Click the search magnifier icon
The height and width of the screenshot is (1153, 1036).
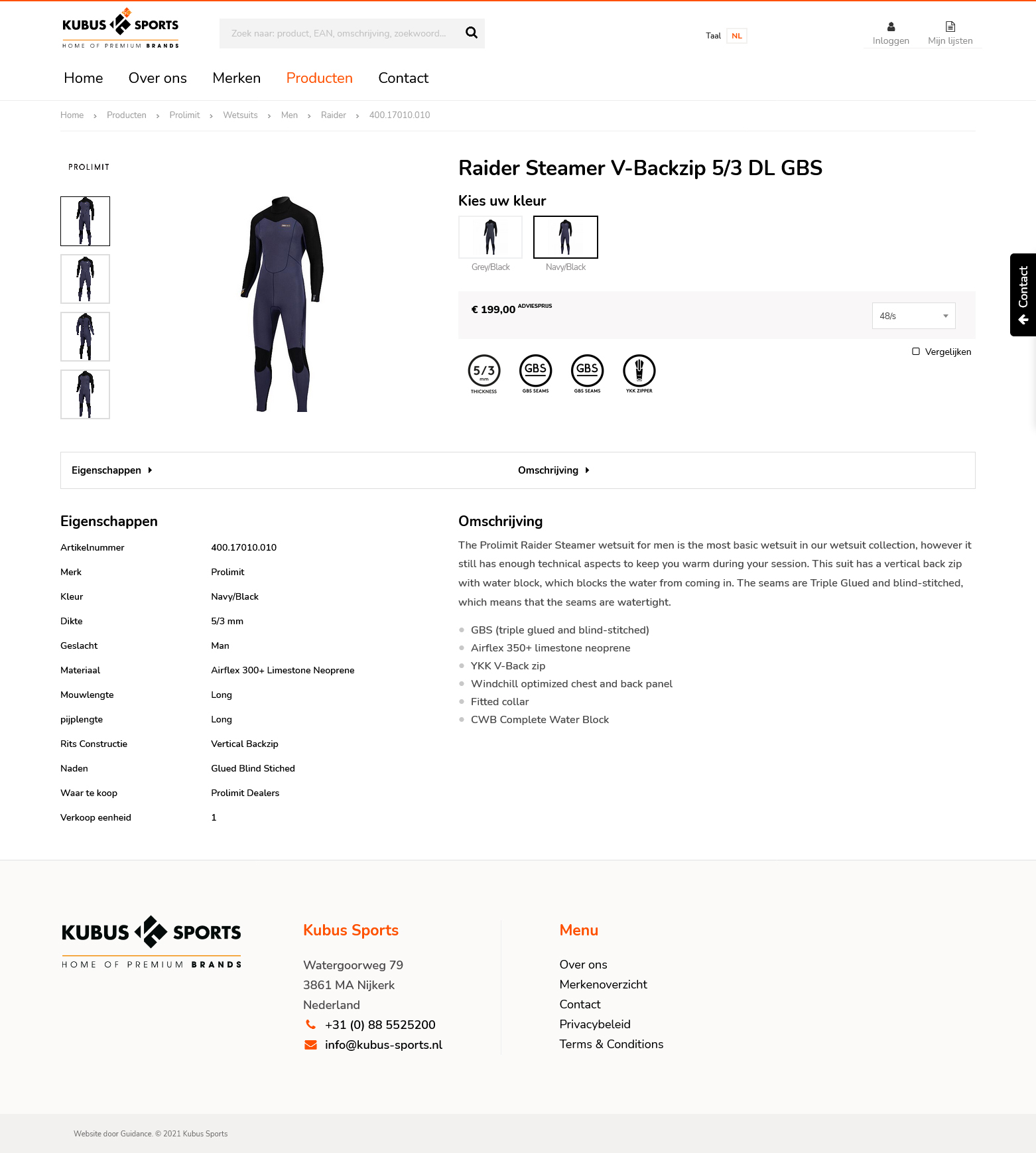(x=472, y=33)
